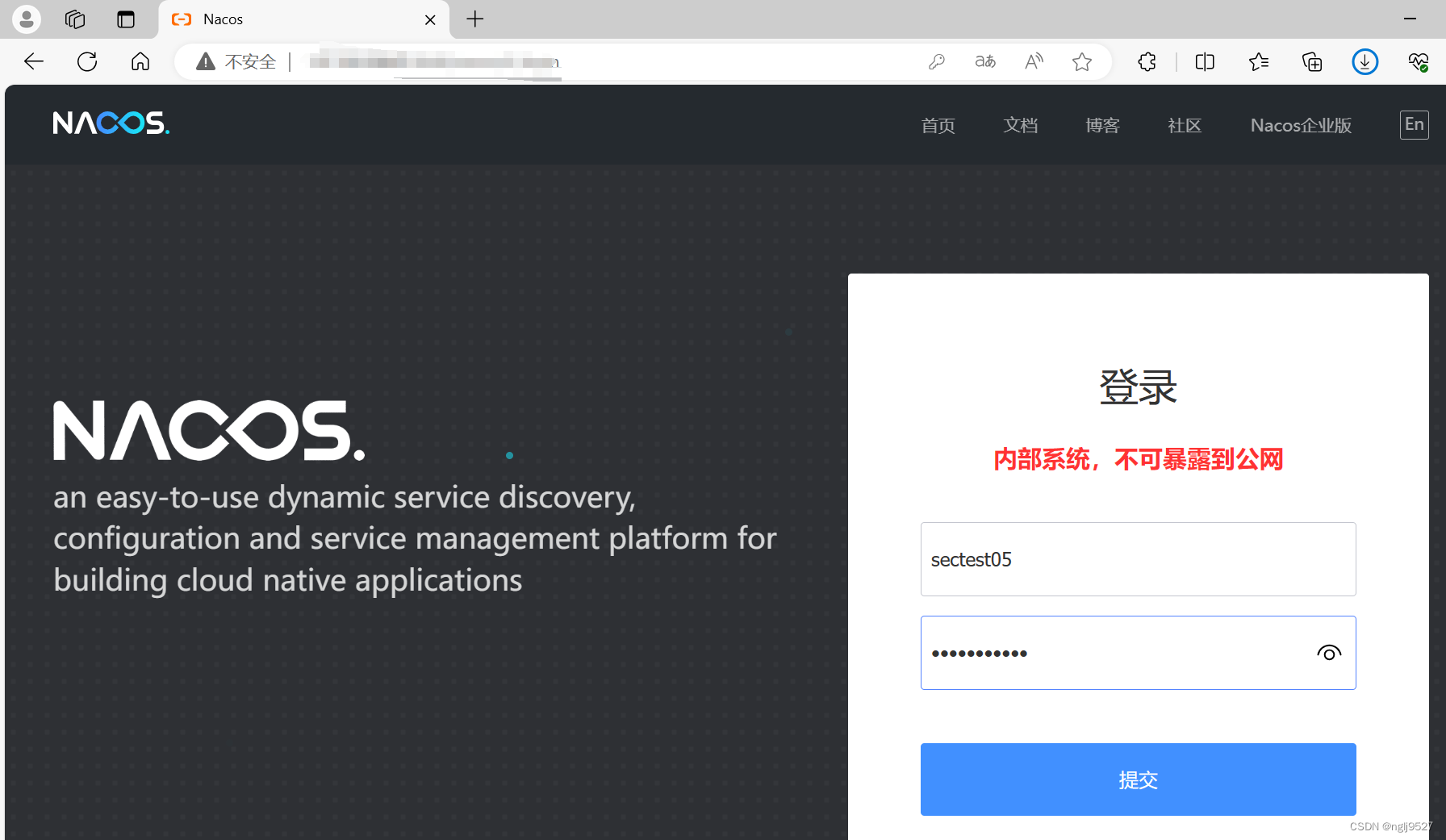Open split screen view
Image resolution: width=1446 pixels, height=840 pixels.
tap(1204, 61)
